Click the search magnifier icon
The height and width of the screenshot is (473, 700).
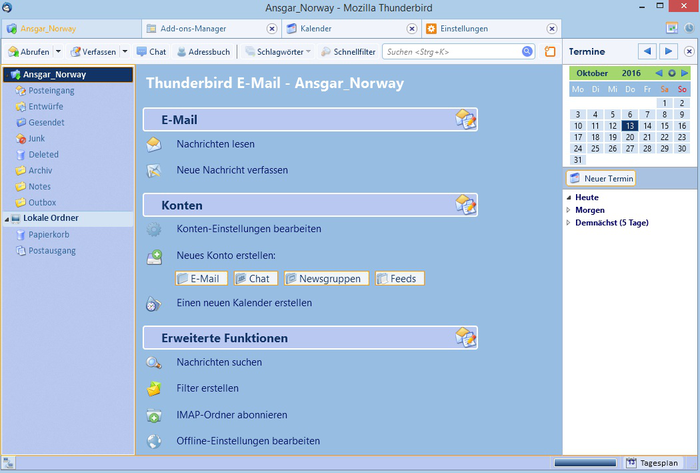tap(527, 52)
